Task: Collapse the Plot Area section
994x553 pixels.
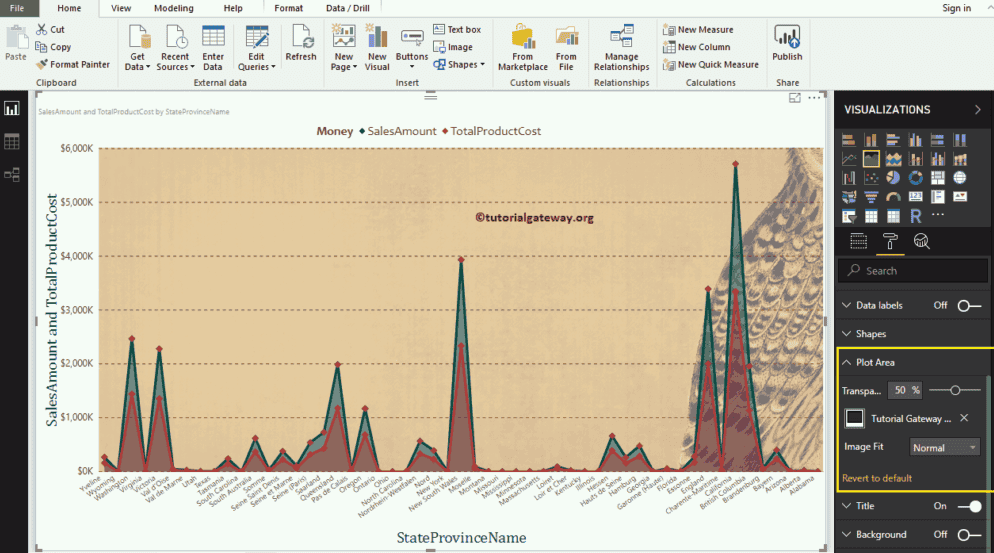Action: pos(846,362)
